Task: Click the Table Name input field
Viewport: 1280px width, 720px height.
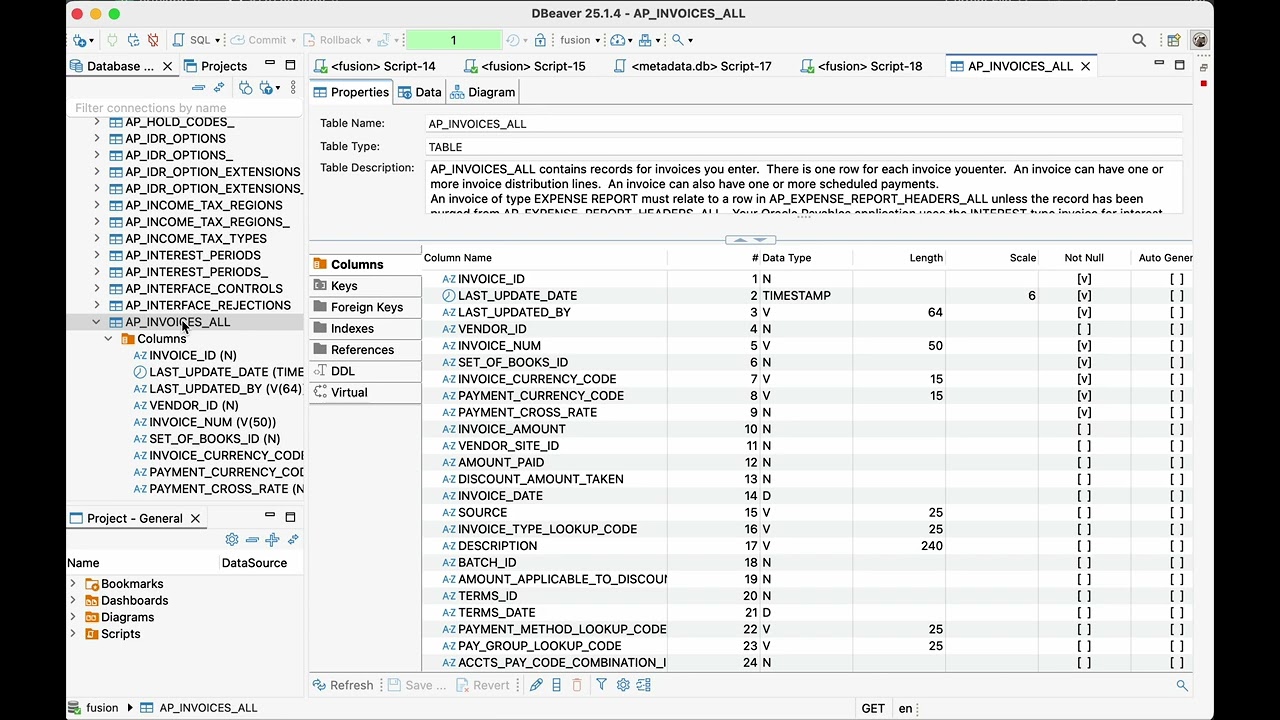Action: 804,124
